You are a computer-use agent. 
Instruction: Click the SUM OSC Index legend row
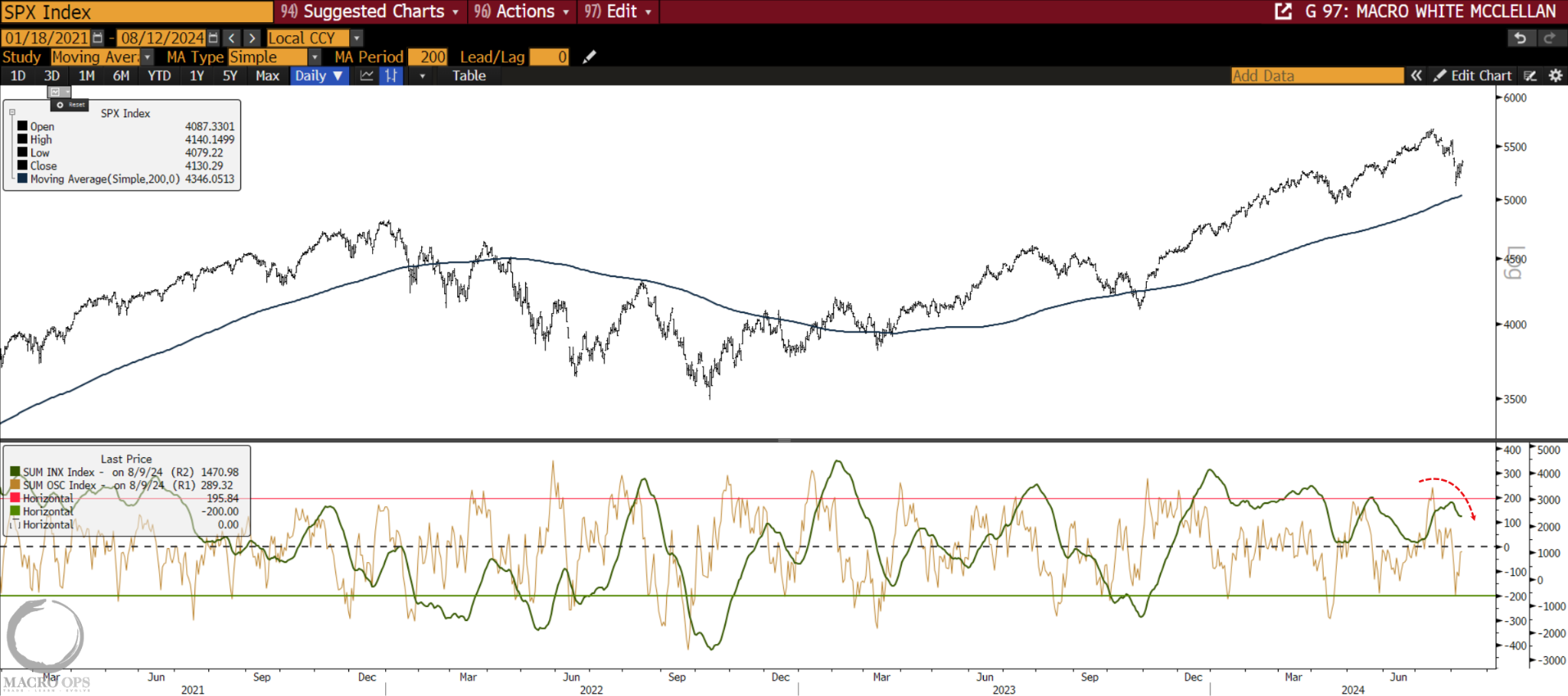[124, 485]
